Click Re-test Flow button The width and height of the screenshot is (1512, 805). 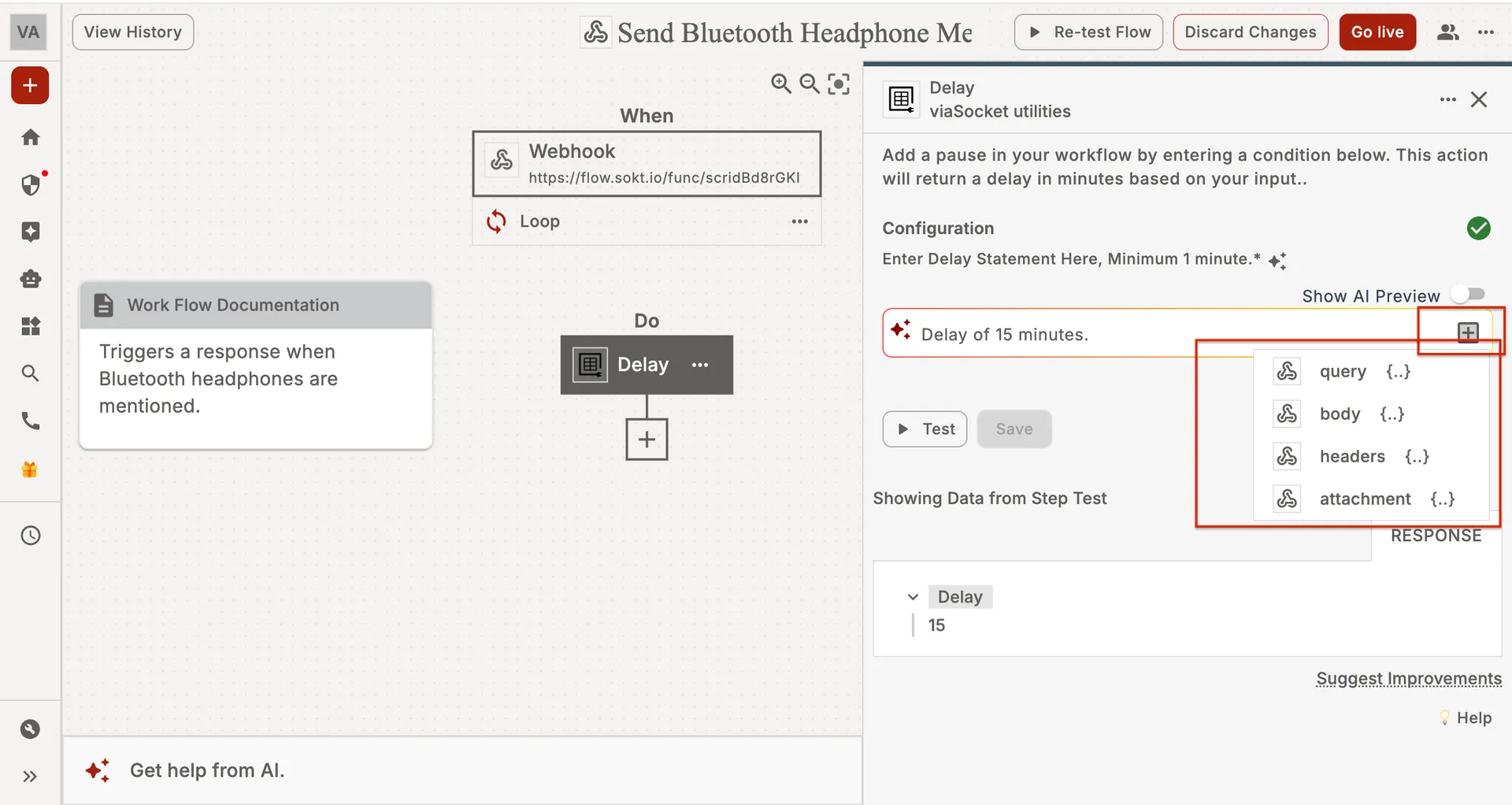coord(1088,32)
